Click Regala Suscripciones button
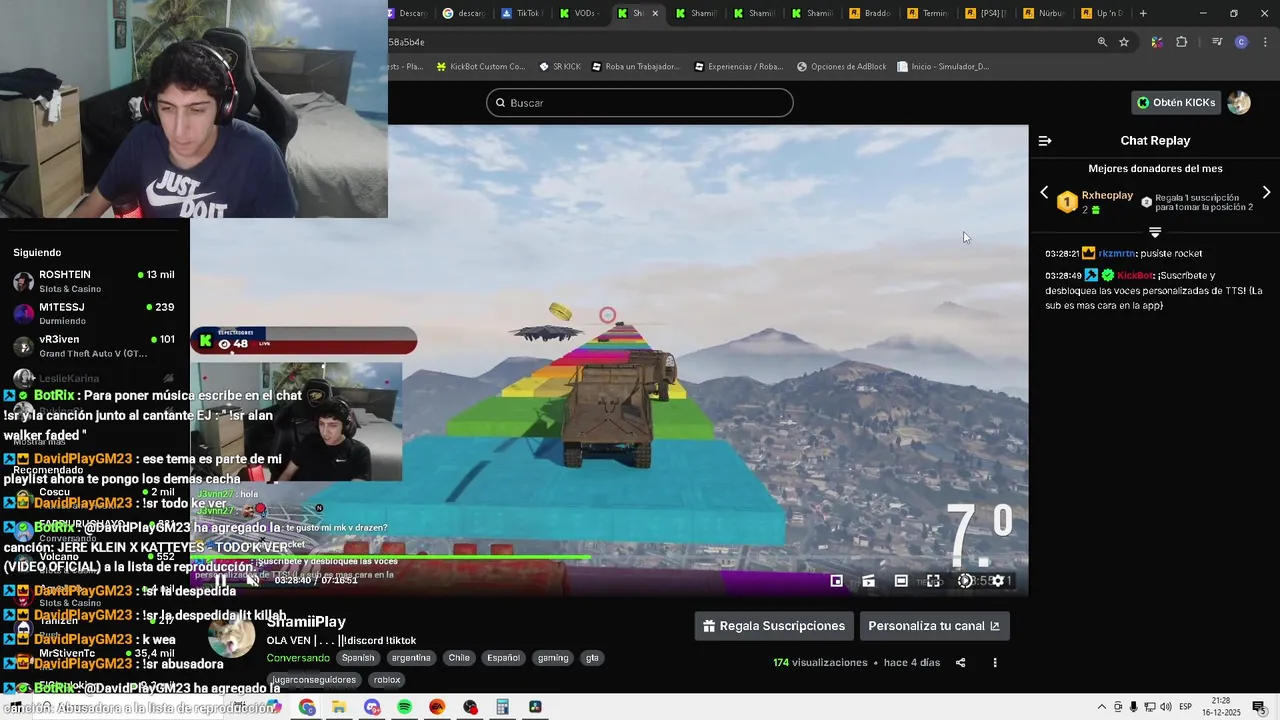This screenshot has width=1280, height=720. 774,626
